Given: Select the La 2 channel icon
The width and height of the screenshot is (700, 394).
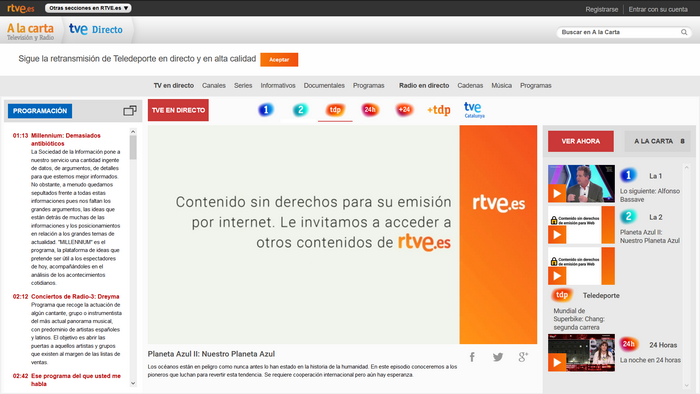Looking at the screenshot, I should pos(300,110).
